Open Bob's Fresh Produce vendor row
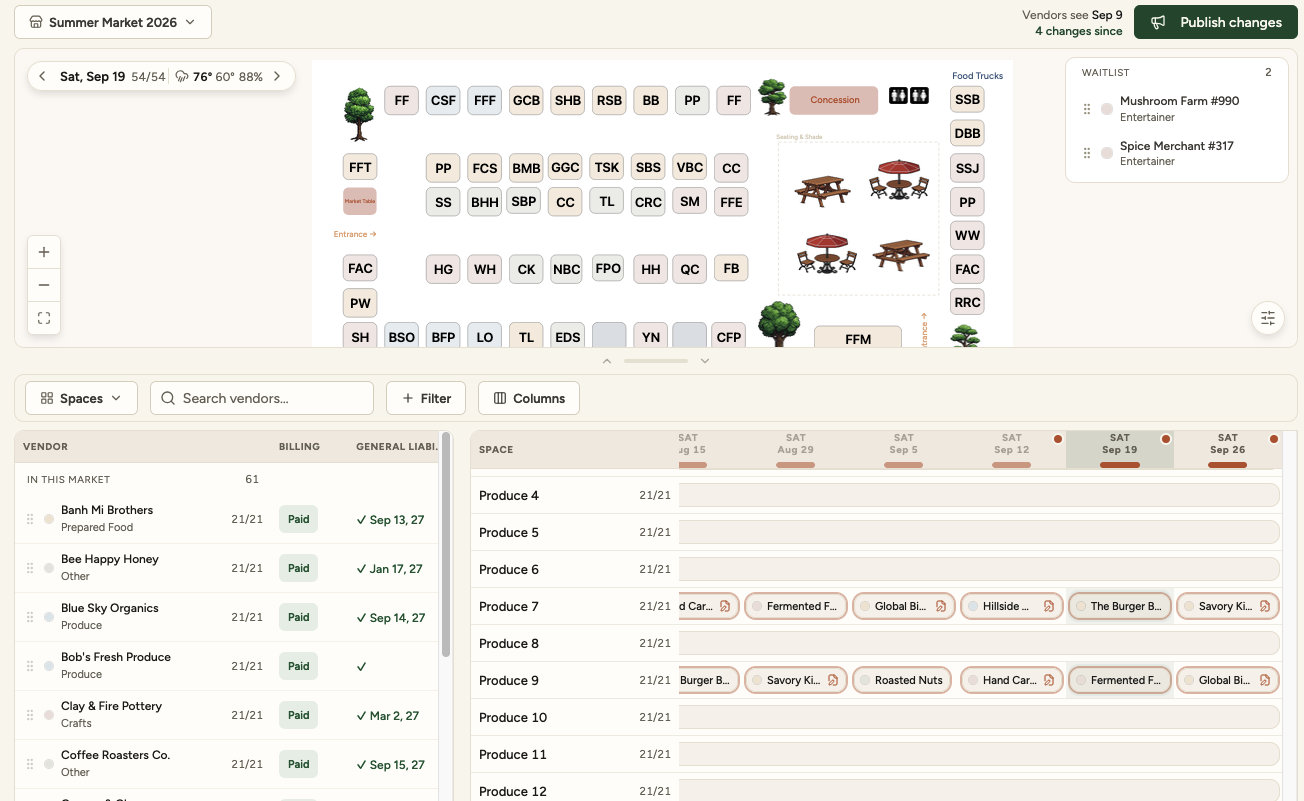1304x801 pixels. coord(228,666)
